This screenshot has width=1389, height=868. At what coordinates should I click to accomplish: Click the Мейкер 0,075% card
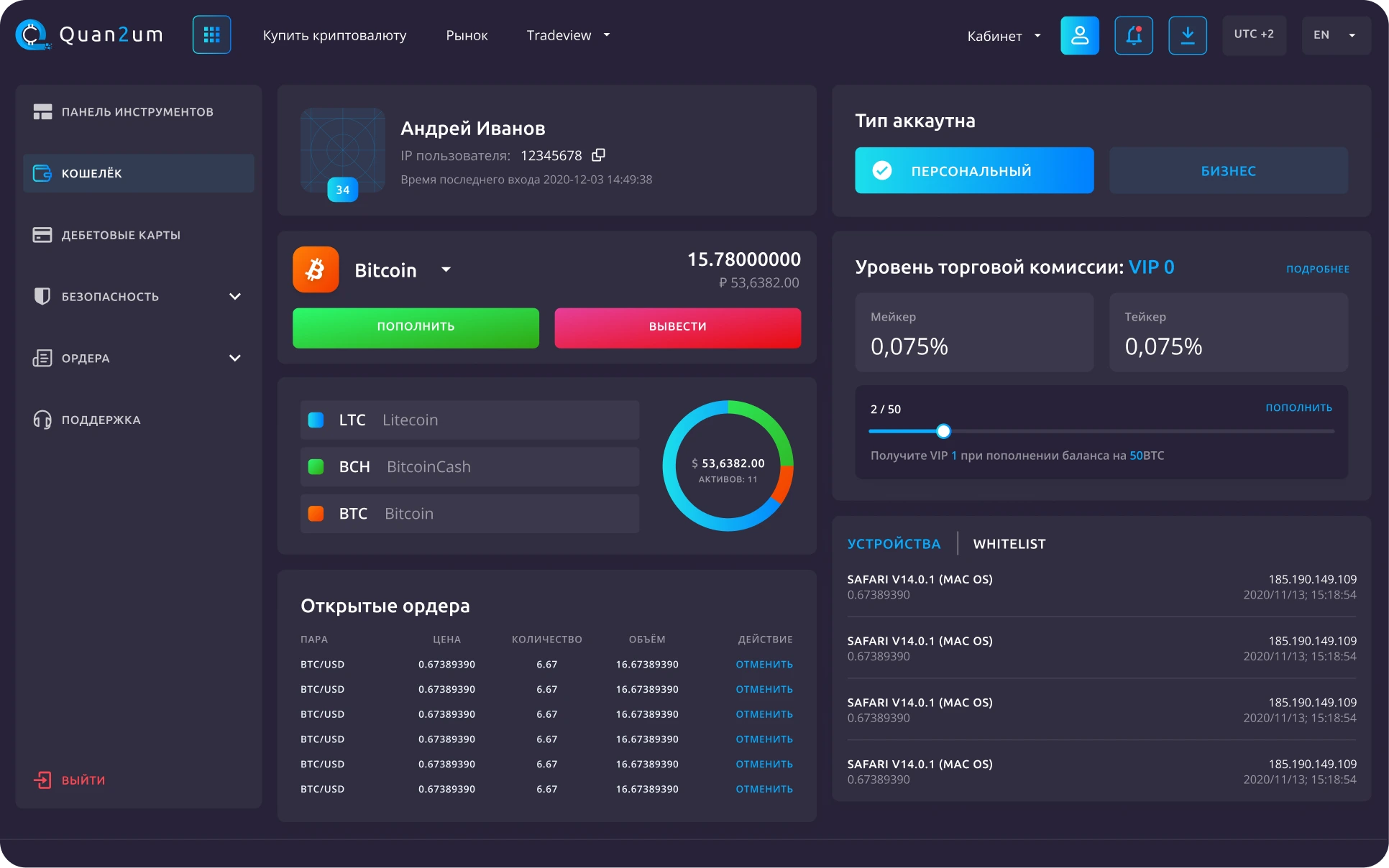tap(974, 333)
